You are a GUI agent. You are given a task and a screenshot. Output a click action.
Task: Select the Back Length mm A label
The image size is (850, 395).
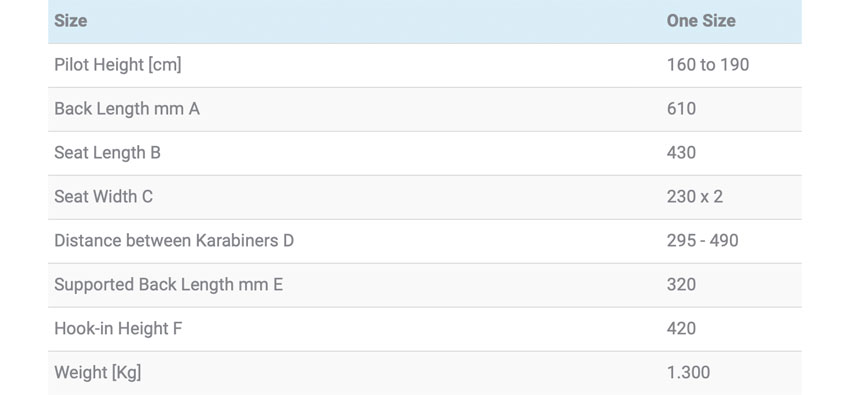click(x=127, y=109)
